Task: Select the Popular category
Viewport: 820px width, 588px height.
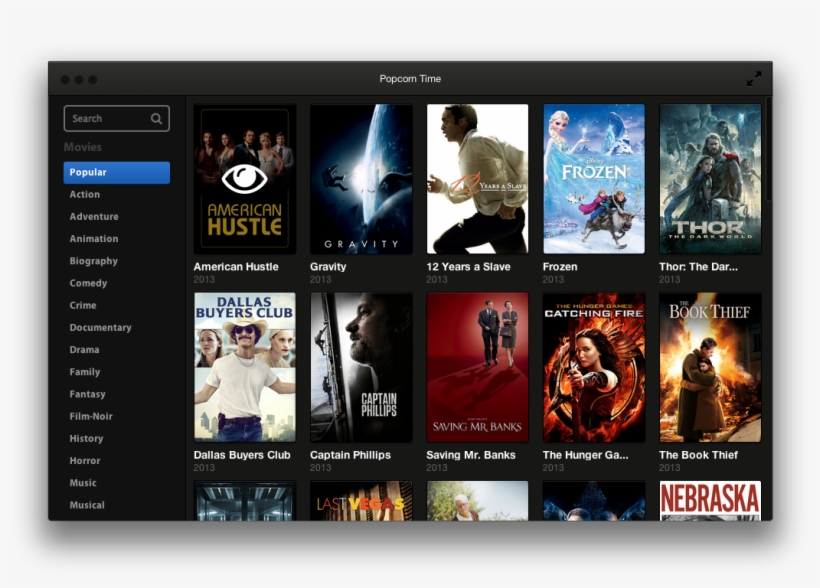Action: coord(117,172)
